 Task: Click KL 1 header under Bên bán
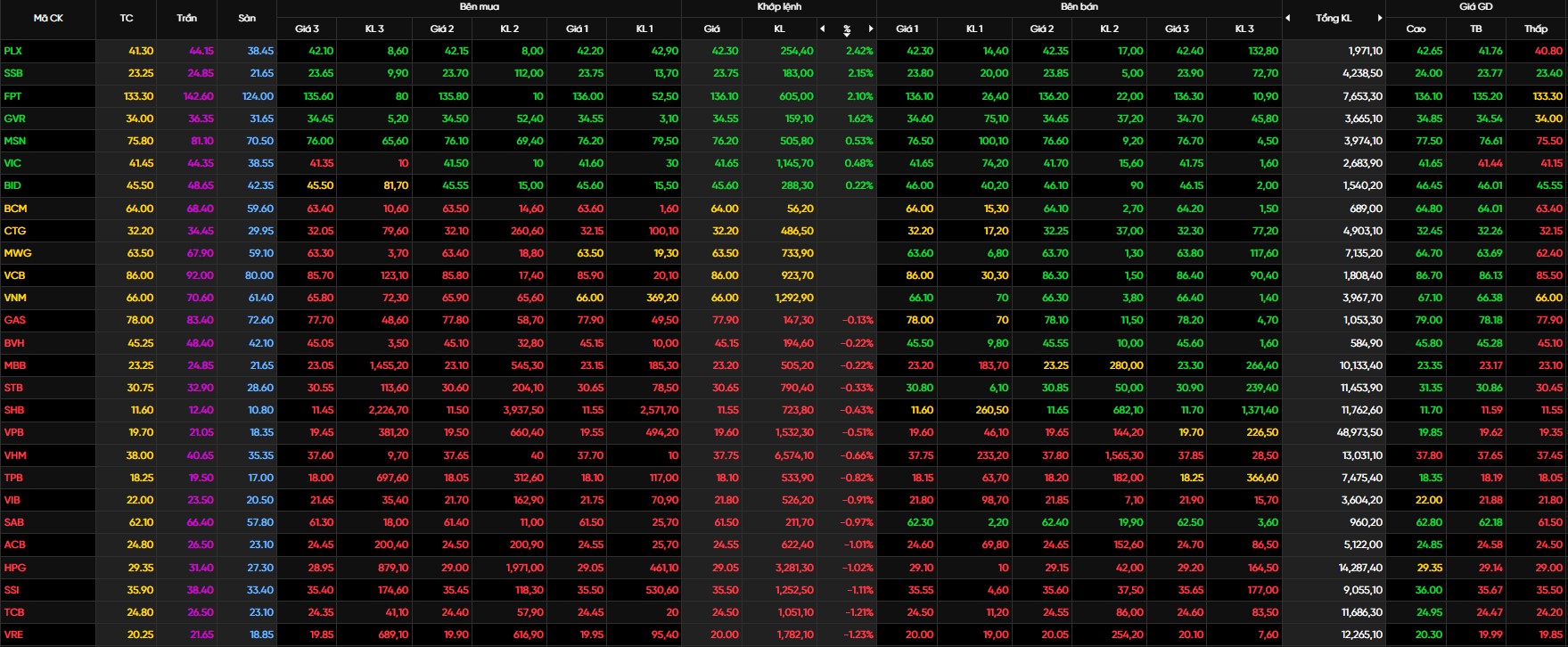point(974,29)
